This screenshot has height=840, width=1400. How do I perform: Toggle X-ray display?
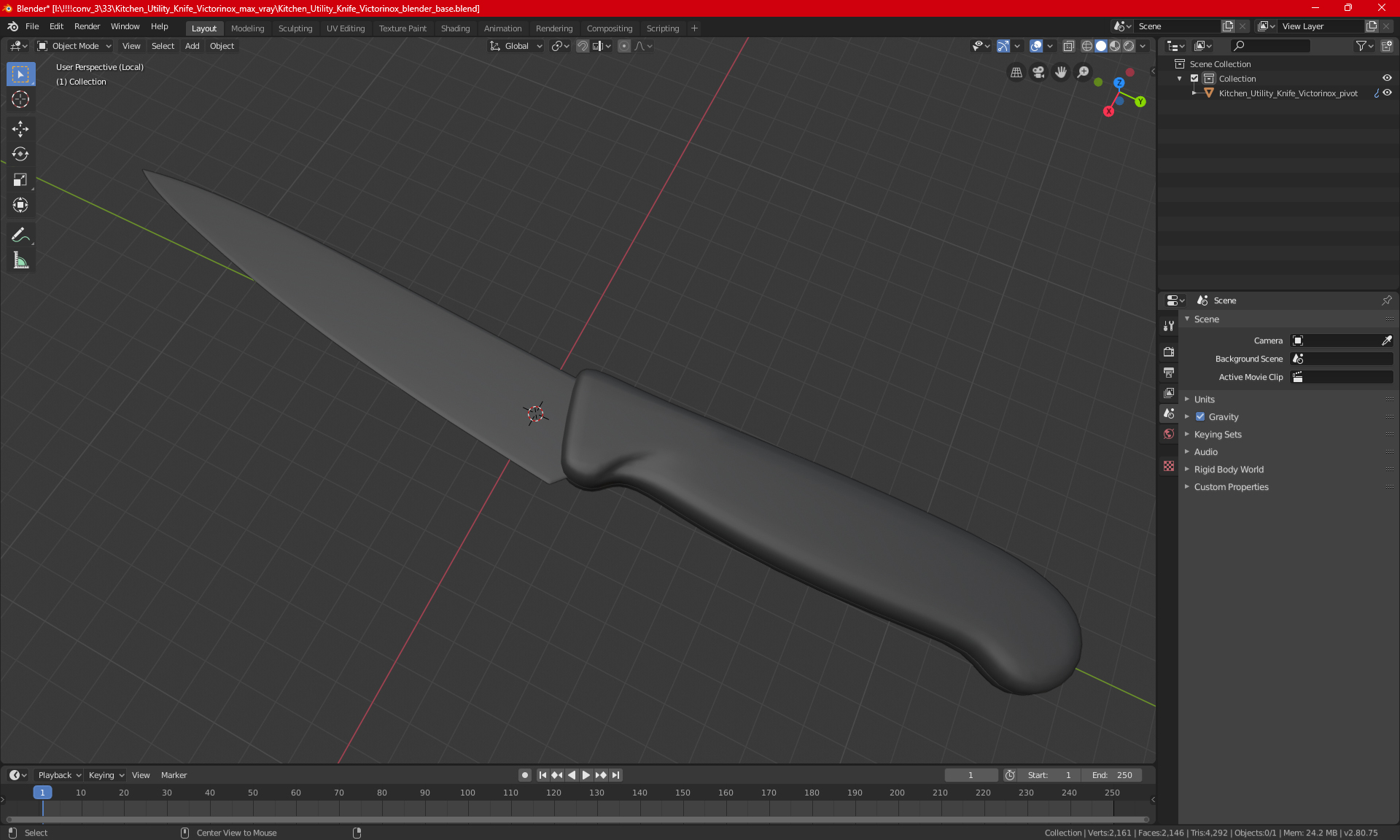(1069, 46)
